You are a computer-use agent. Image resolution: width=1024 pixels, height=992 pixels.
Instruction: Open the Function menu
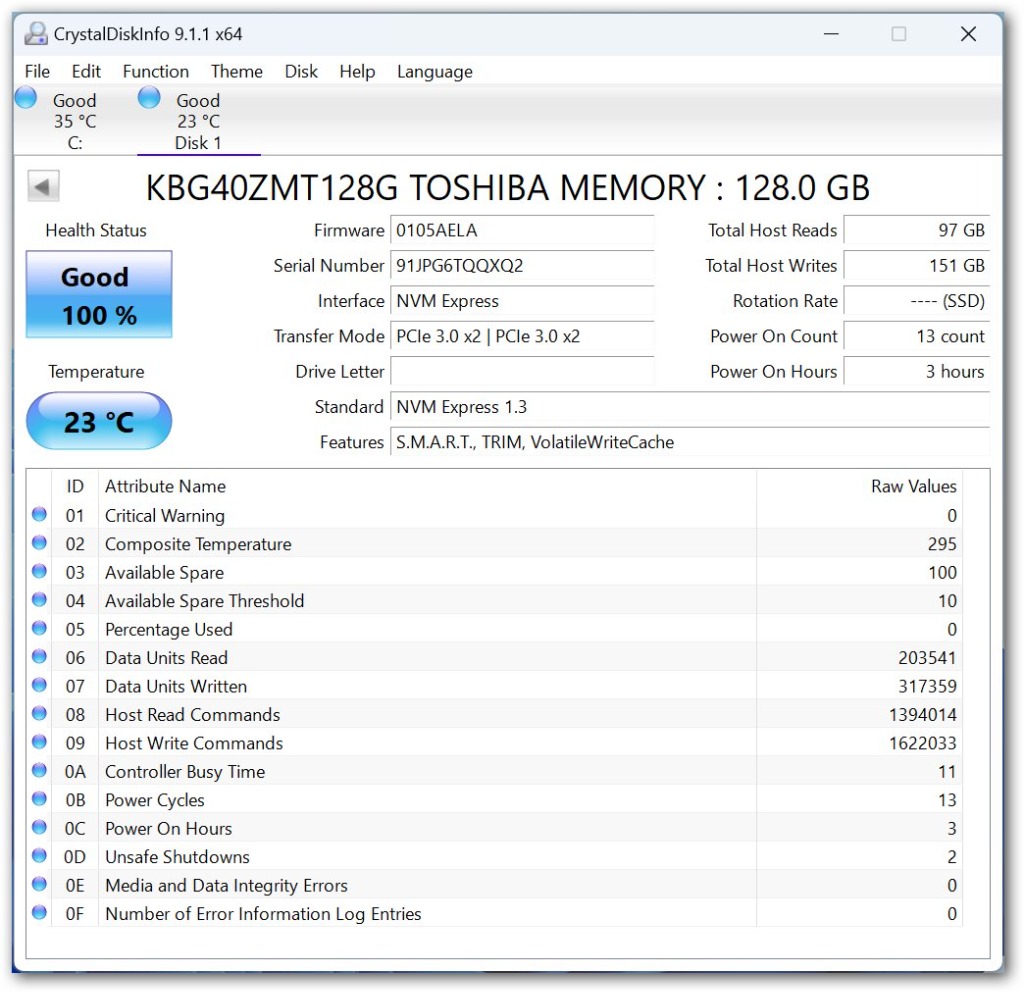[x=156, y=71]
